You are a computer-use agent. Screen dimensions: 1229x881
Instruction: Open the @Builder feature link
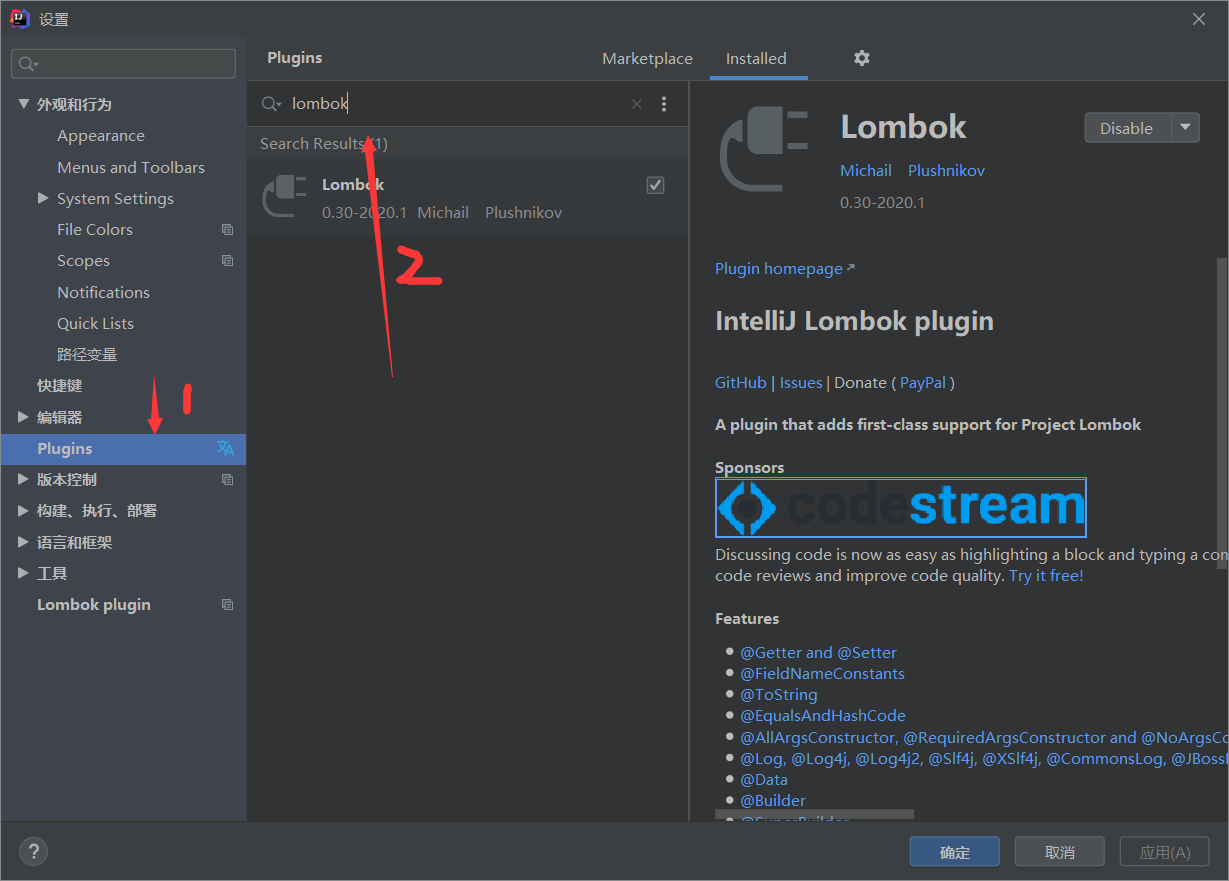click(x=773, y=800)
